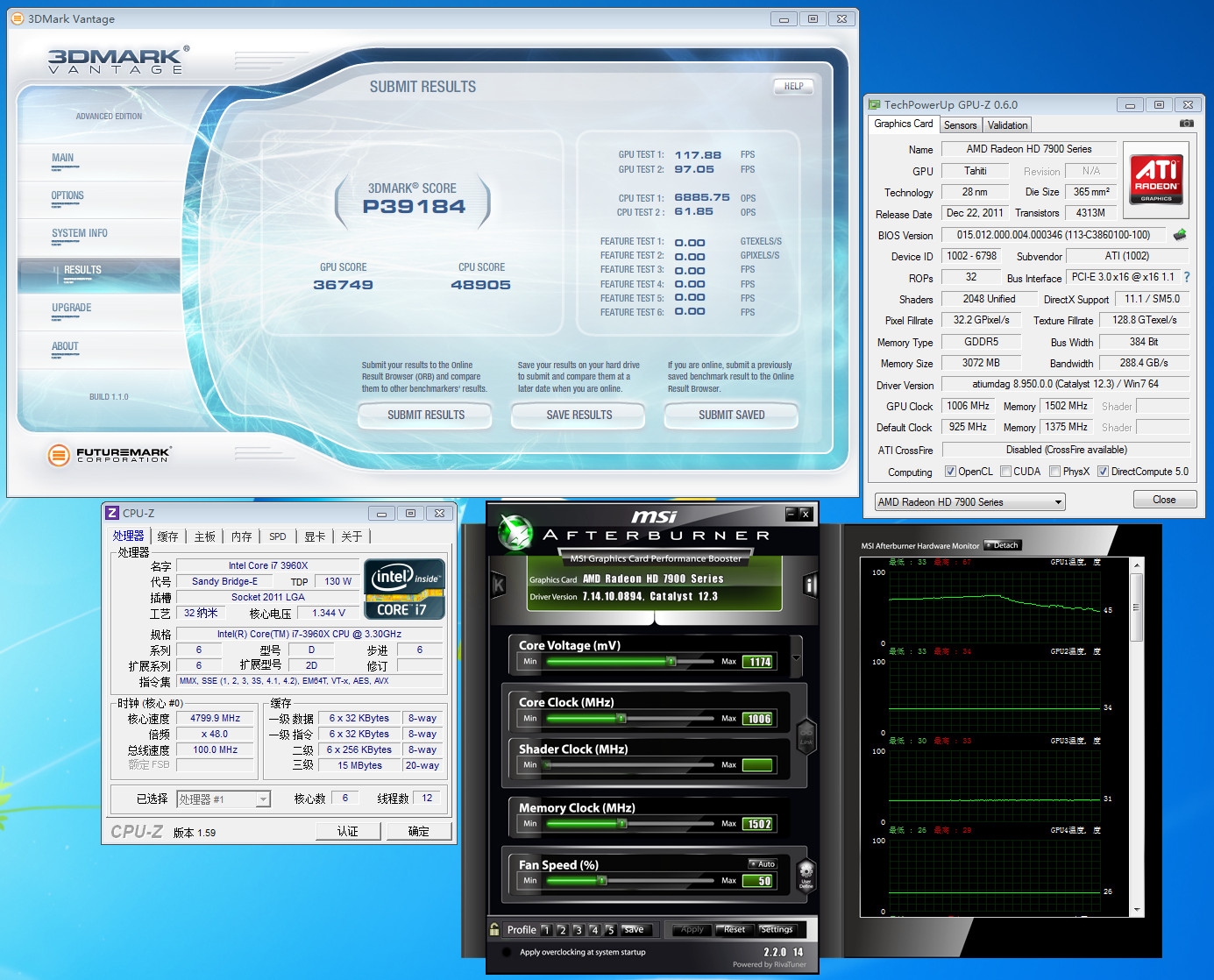This screenshot has width=1214, height=980.
Task: Click the SAVE RESULTS button in 3DMark
Action: tap(579, 415)
